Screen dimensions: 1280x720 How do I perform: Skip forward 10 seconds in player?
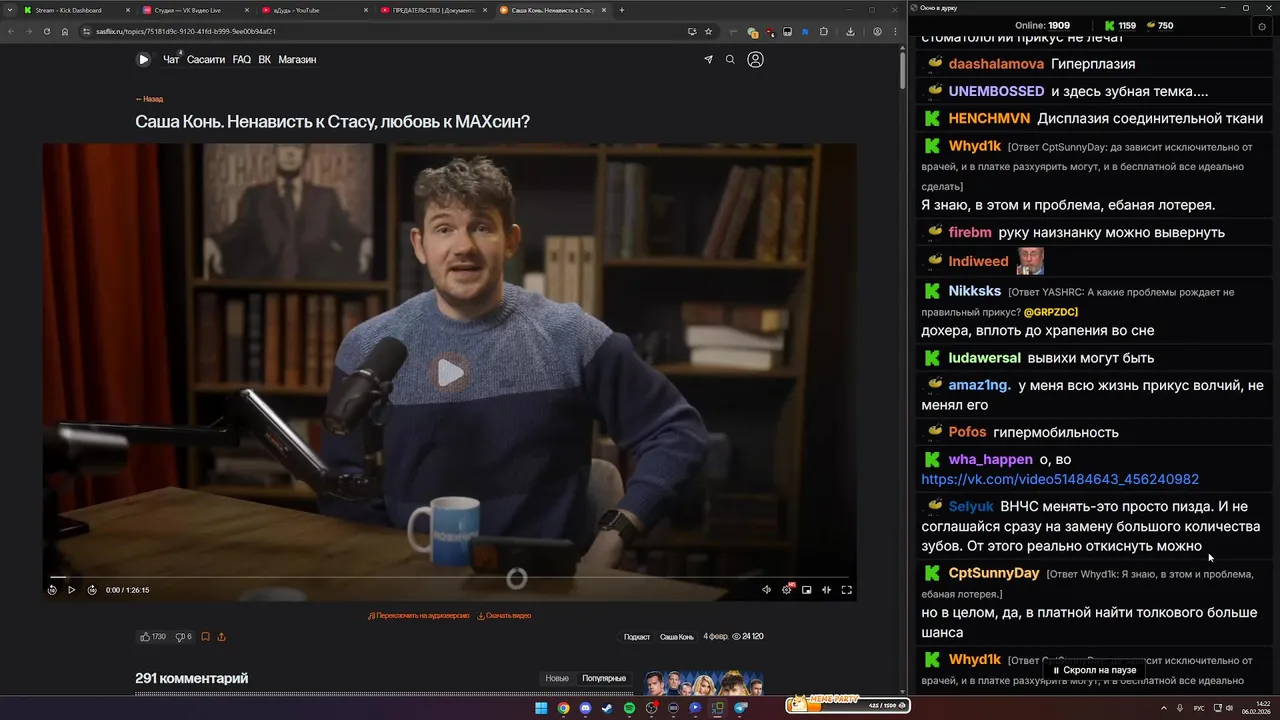pos(92,590)
